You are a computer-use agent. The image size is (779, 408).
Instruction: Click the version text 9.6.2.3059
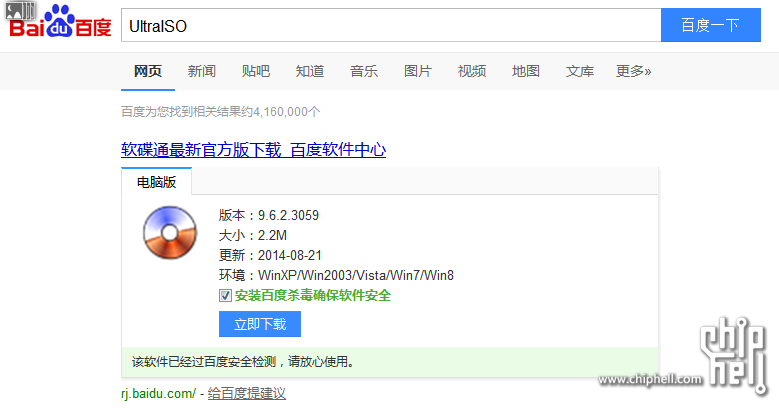[x=288, y=215]
